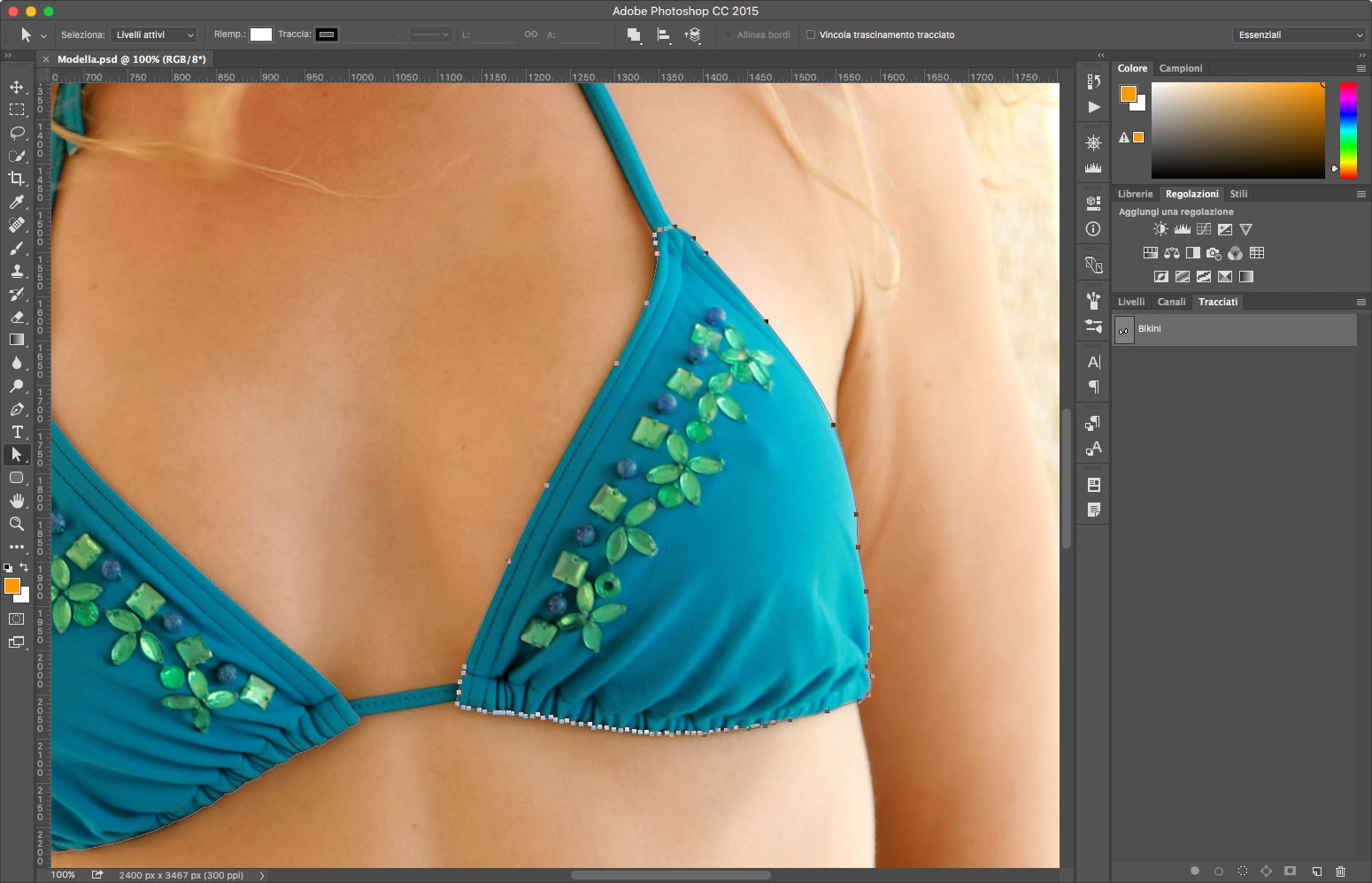This screenshot has width=1372, height=883.
Task: Switch to Librerie tab
Action: coord(1135,194)
